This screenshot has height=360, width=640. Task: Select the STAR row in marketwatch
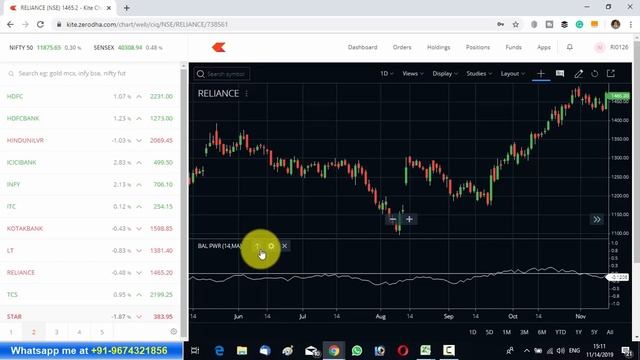click(90, 316)
